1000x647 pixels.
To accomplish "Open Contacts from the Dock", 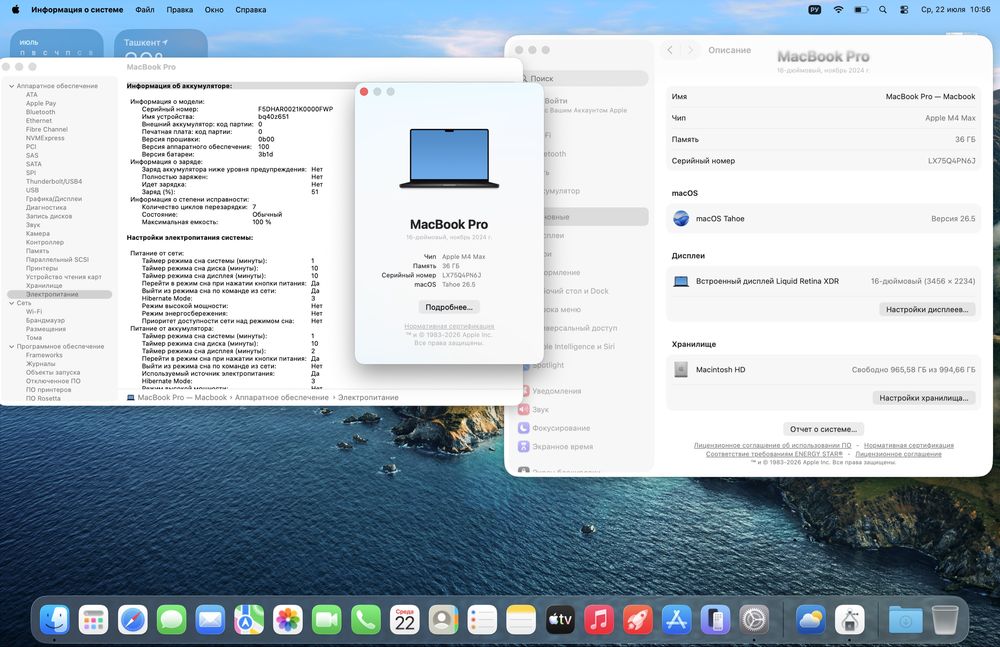I will coord(443,620).
